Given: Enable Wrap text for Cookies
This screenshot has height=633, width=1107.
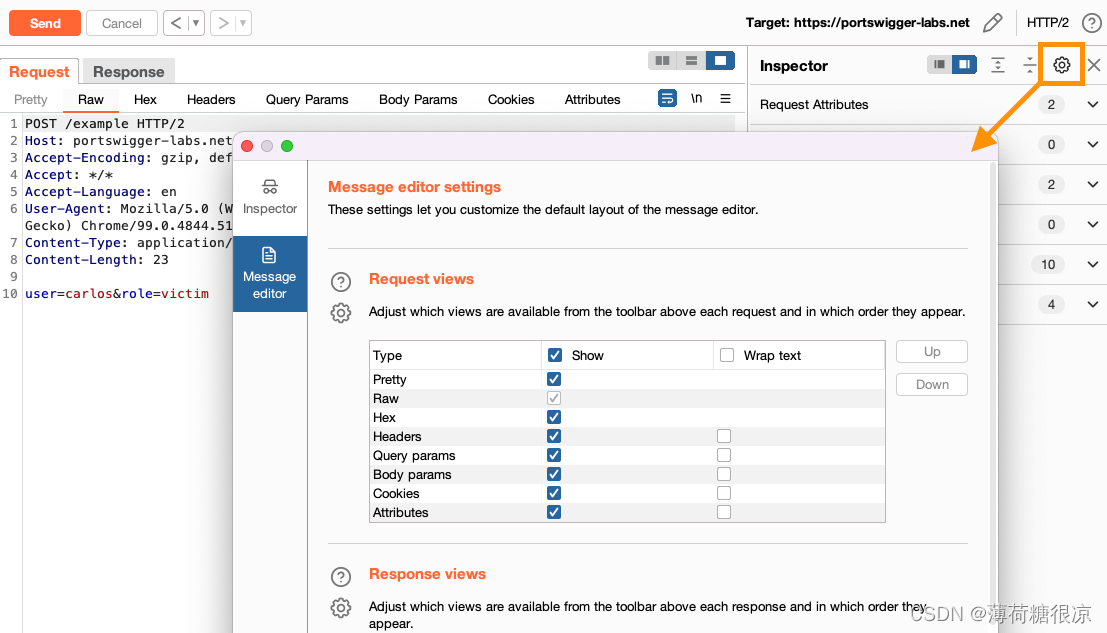Looking at the screenshot, I should pos(724,493).
